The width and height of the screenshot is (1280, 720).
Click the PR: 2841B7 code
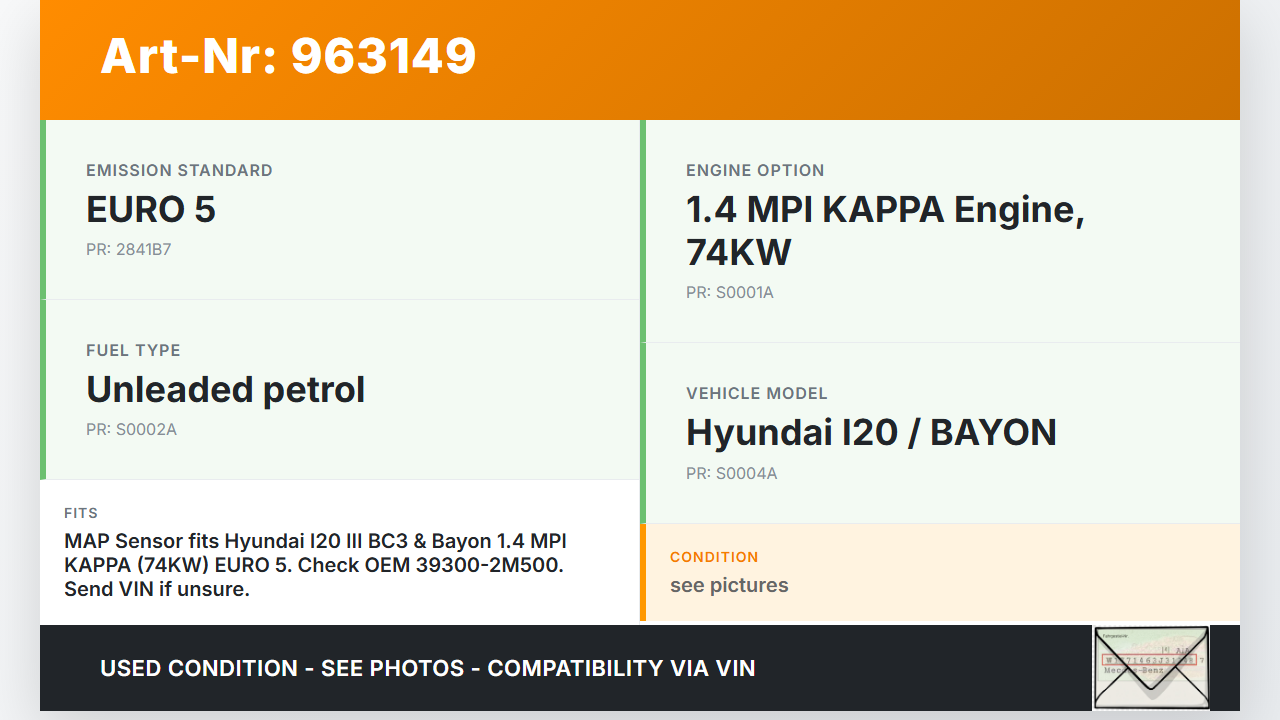[x=128, y=249]
